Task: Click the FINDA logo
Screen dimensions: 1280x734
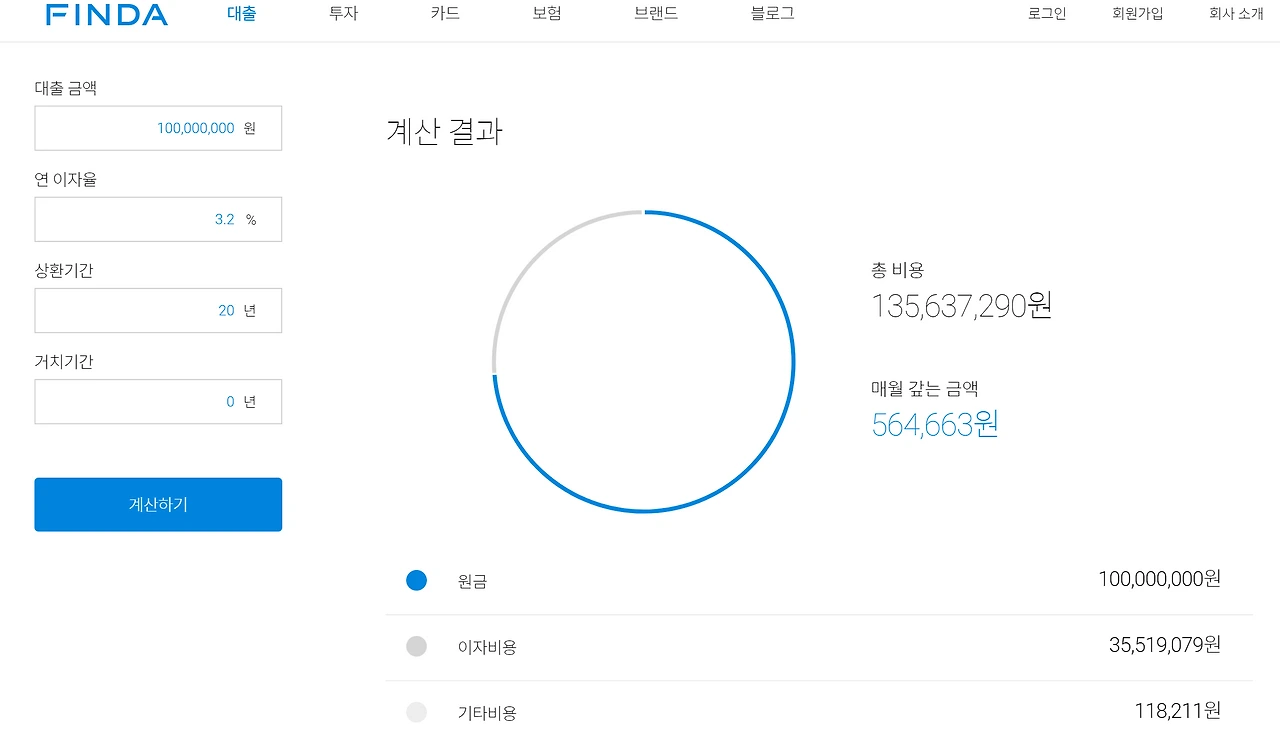Action: [x=107, y=14]
